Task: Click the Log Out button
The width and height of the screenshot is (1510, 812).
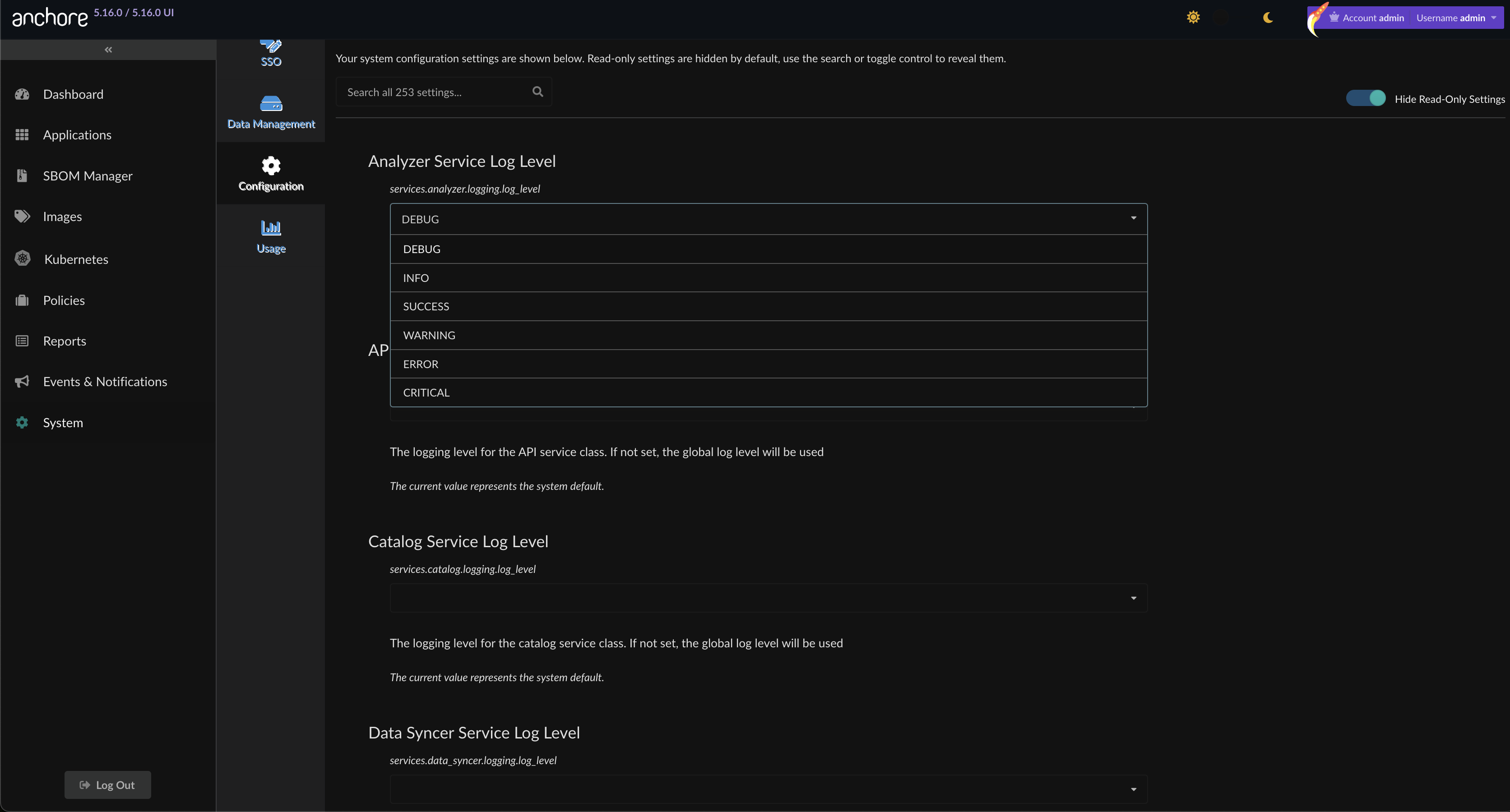Action: (108, 784)
